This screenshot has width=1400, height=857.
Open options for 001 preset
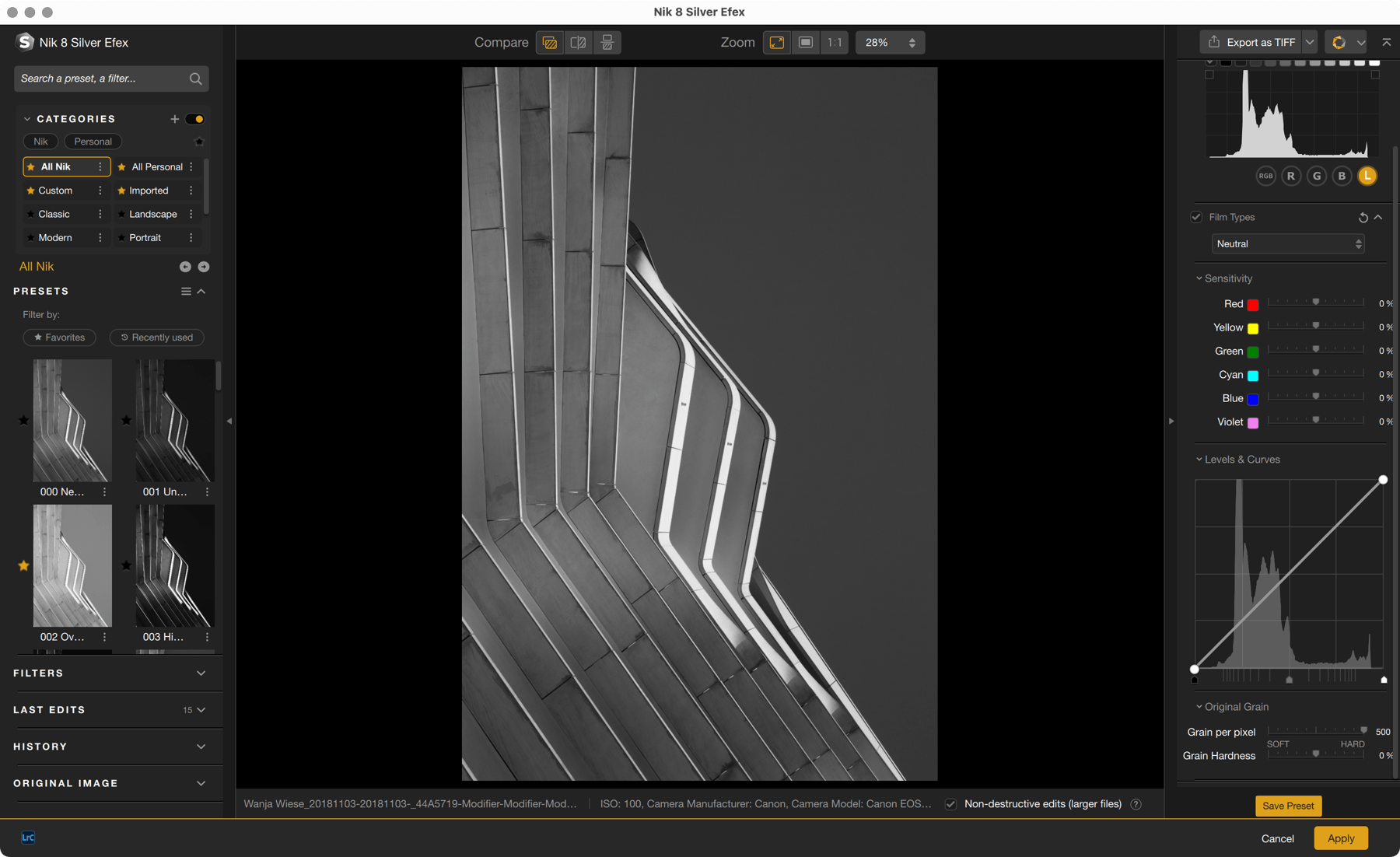(x=207, y=491)
